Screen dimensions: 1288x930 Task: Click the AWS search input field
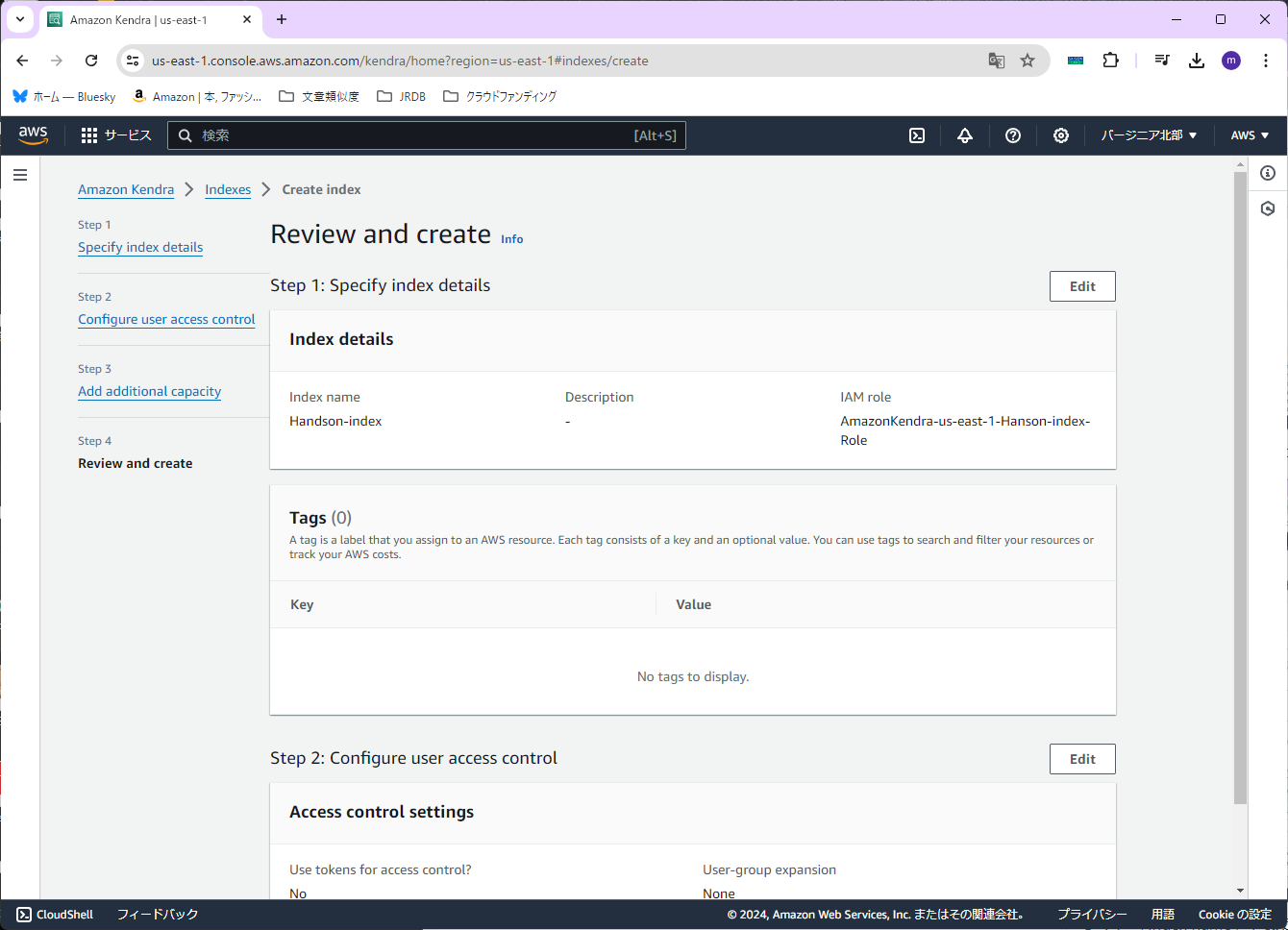(427, 135)
